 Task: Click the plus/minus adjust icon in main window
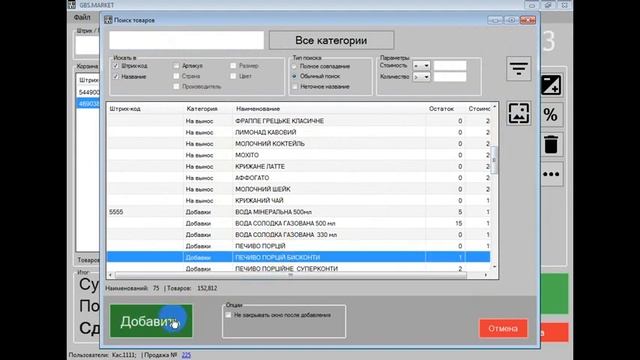pyautogui.click(x=551, y=85)
